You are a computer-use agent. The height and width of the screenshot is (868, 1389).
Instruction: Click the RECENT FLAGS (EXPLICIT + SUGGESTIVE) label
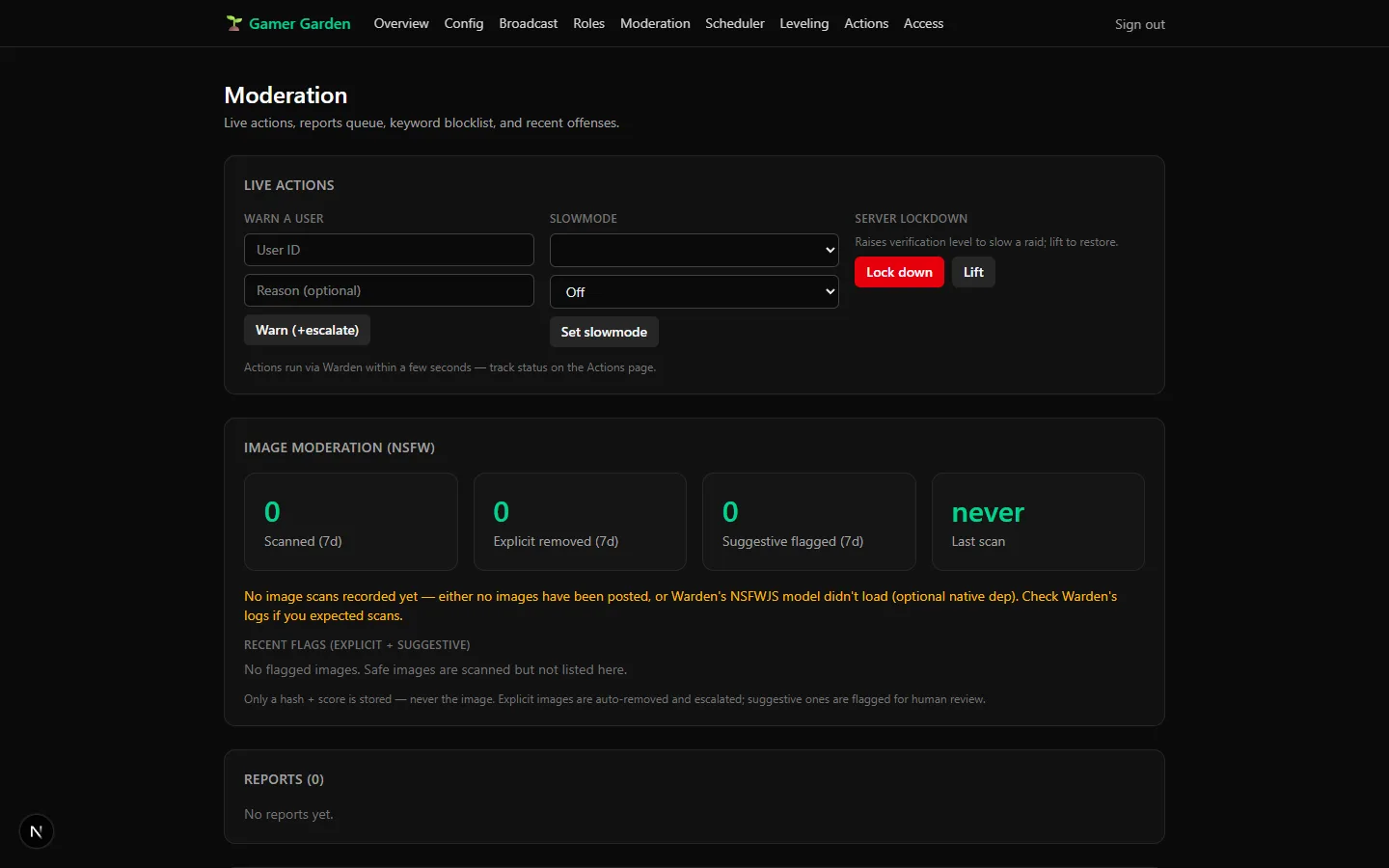point(357,644)
